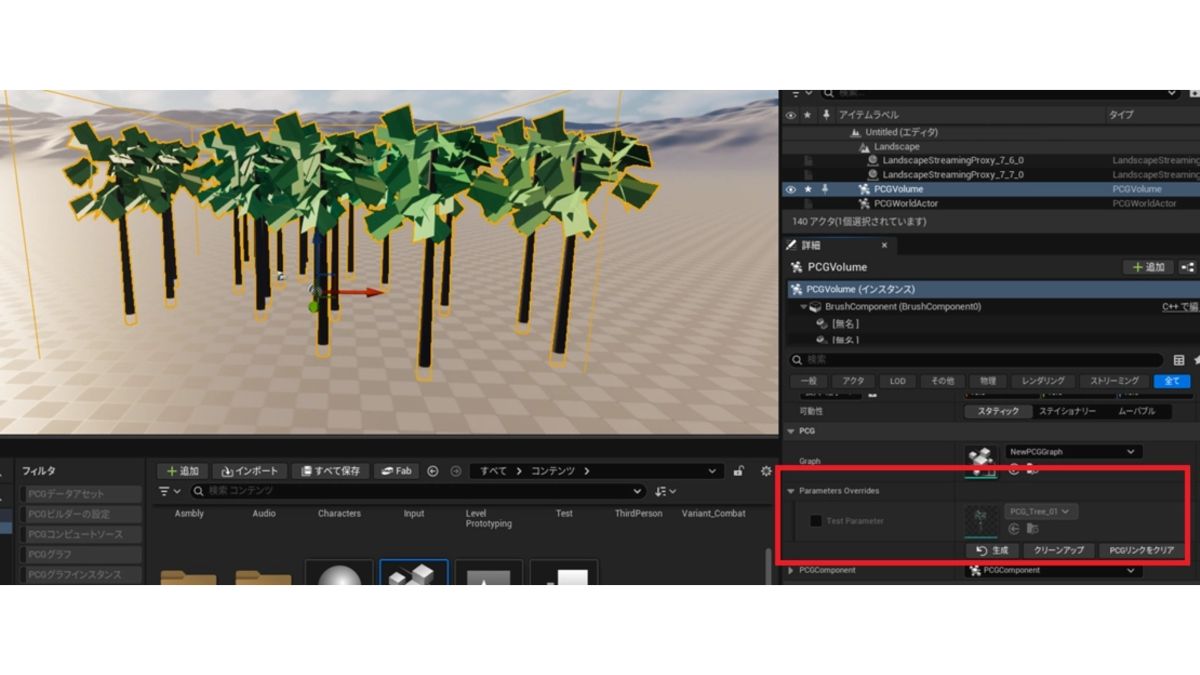Select the 一般 details filter tab
1200x675 pixels.
point(811,381)
